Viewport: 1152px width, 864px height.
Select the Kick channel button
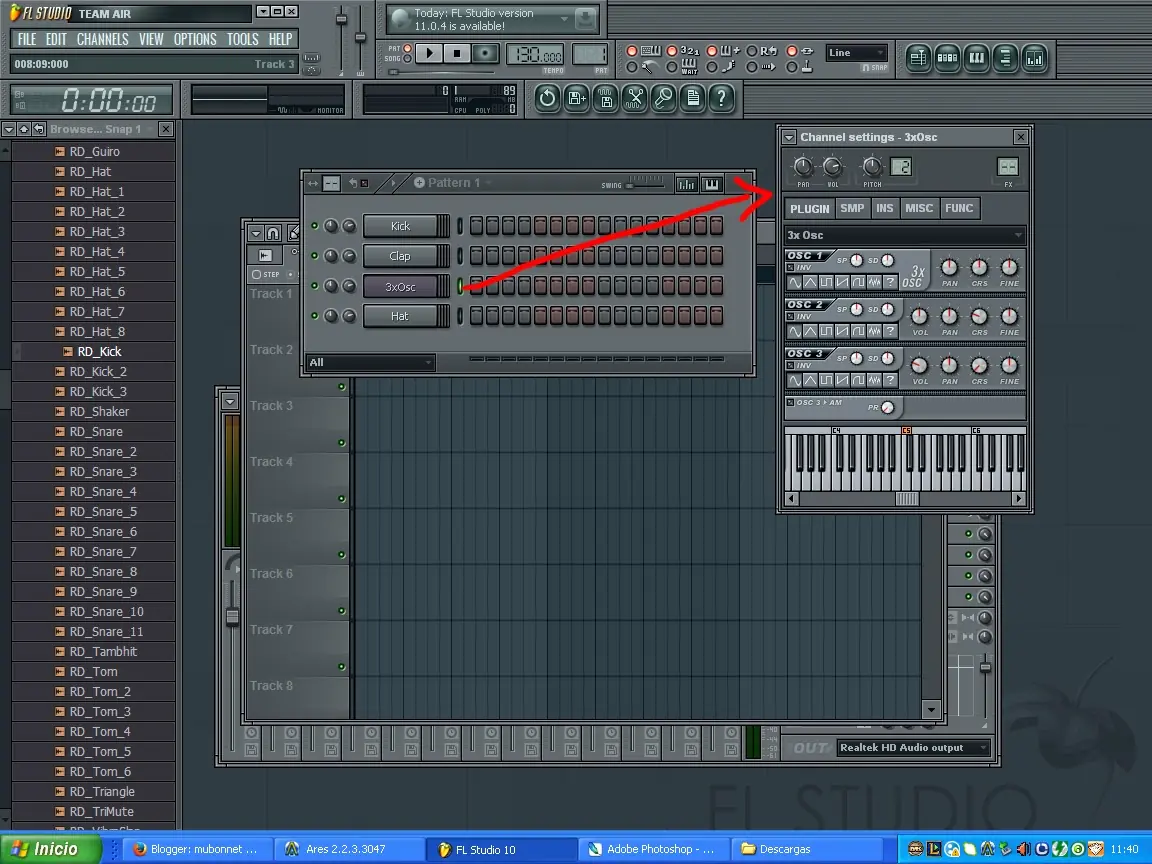click(x=400, y=226)
